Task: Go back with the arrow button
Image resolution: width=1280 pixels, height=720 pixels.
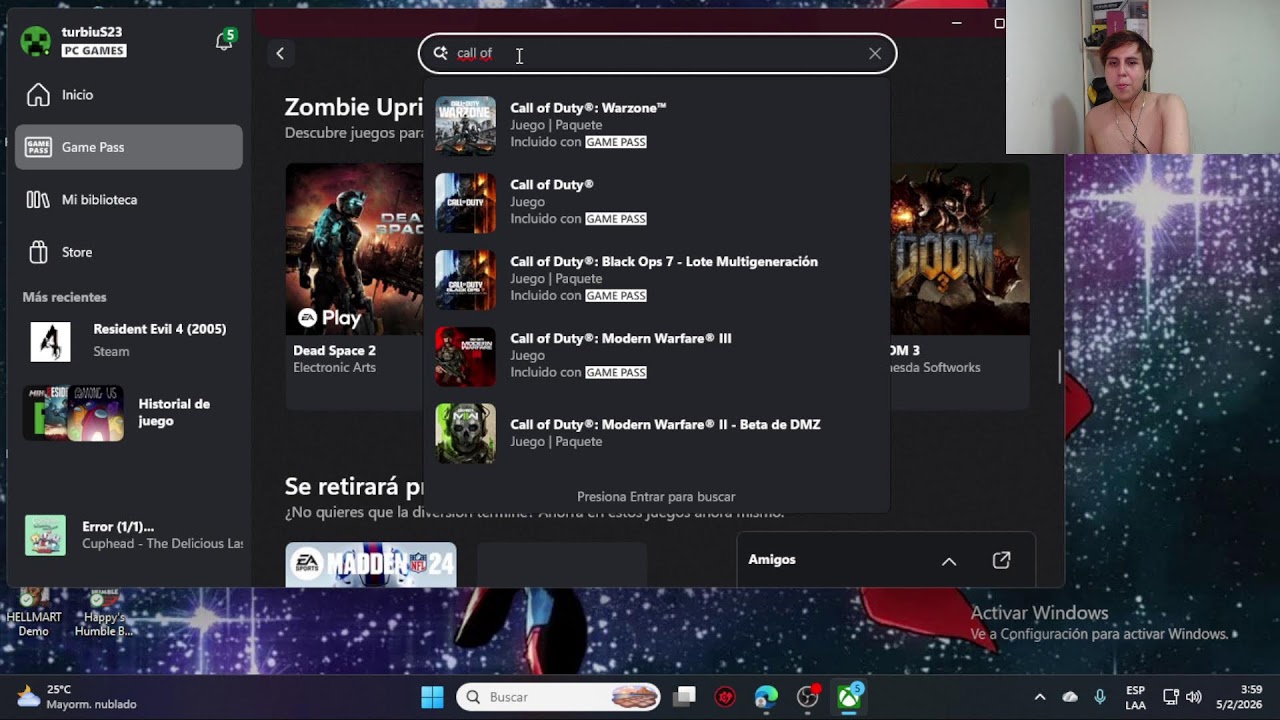Action: pos(280,54)
